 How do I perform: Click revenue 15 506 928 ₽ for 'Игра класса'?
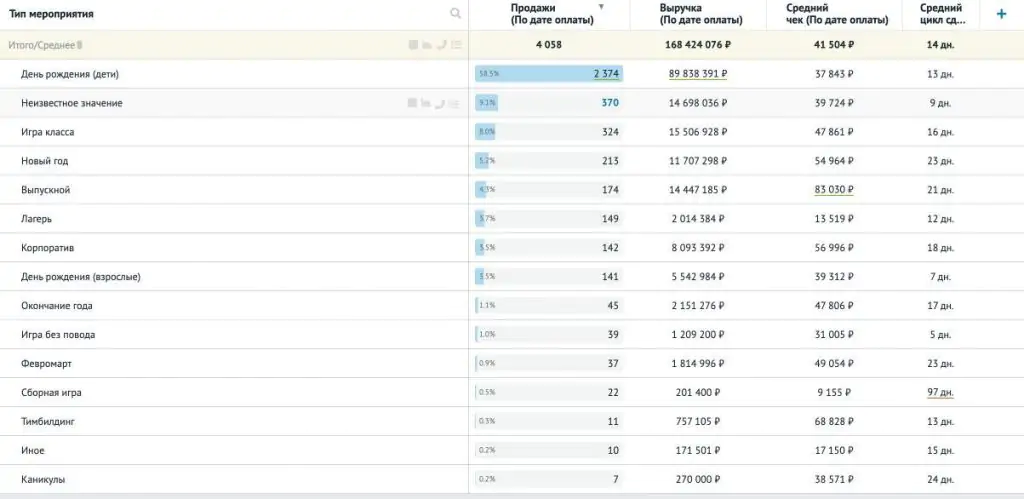[697, 132]
